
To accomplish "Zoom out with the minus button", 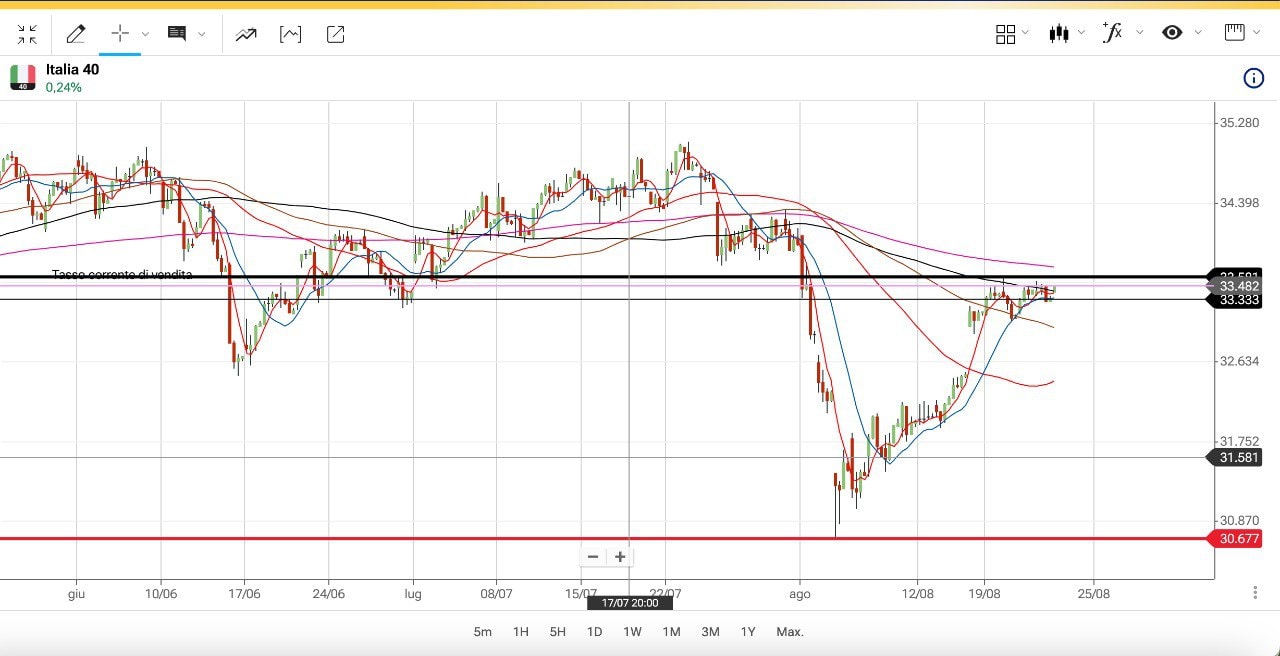I will [x=593, y=557].
